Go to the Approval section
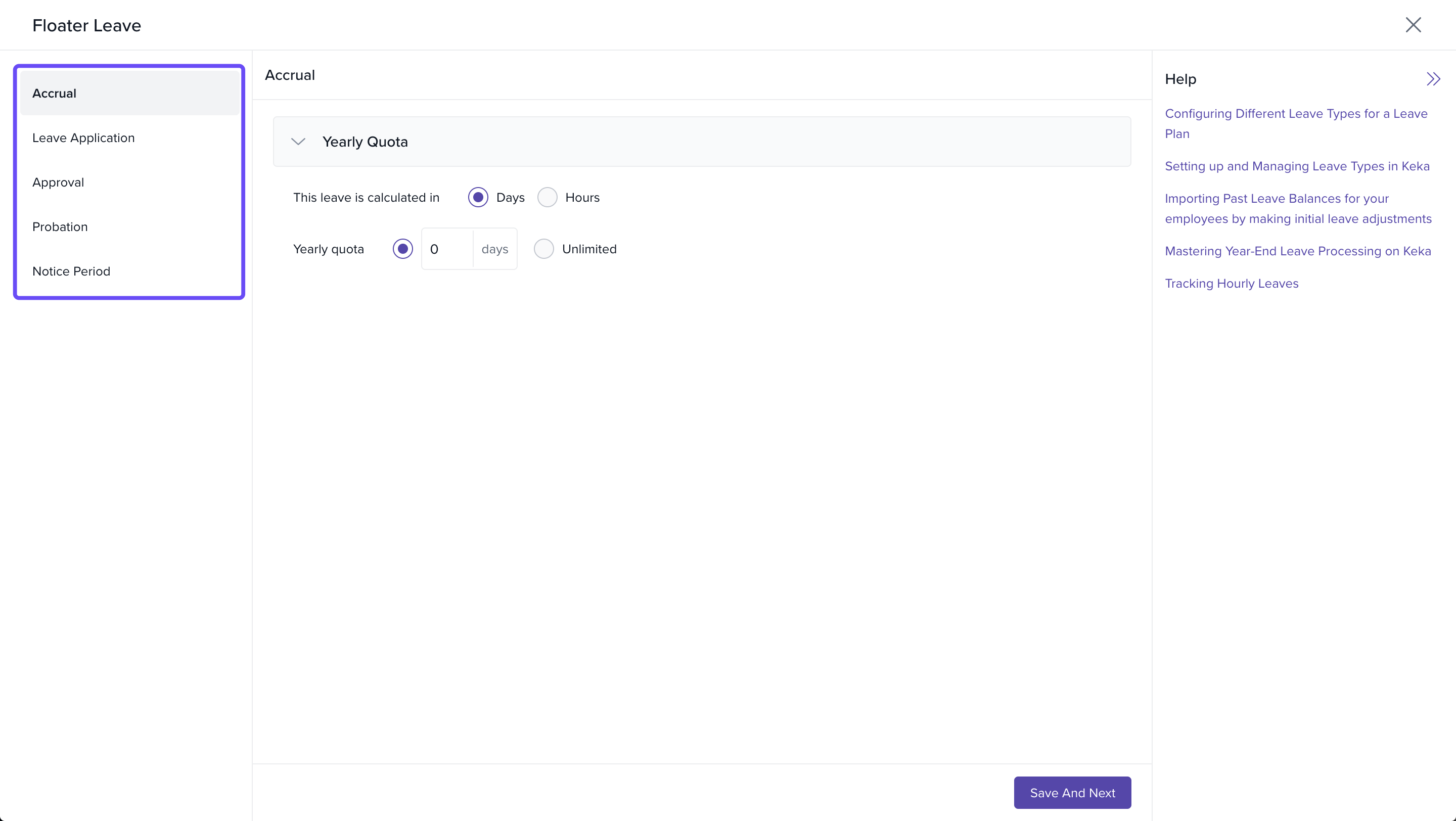Viewport: 1456px width, 821px height. pos(58,183)
